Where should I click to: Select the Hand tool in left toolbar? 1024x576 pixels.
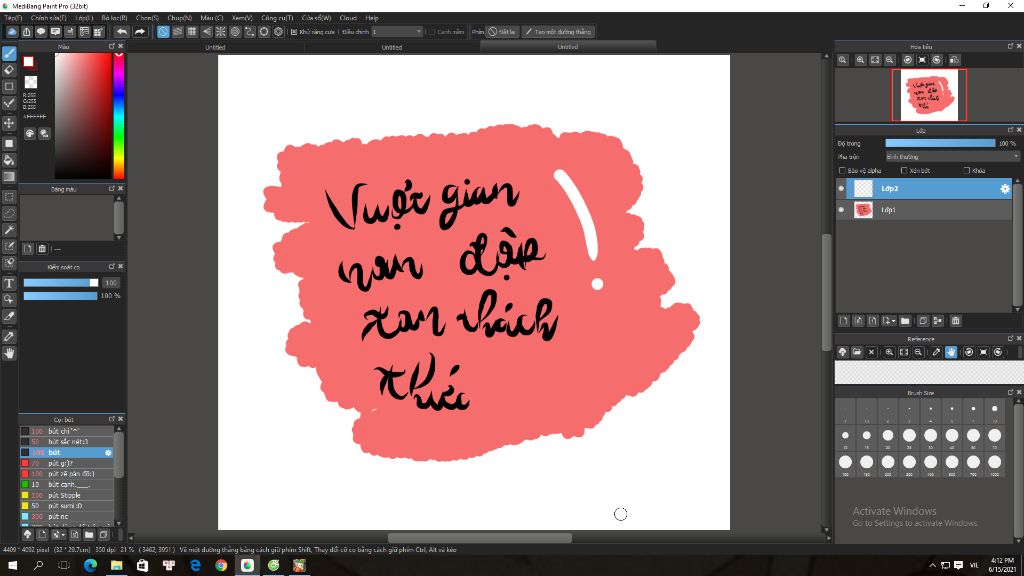[x=9, y=353]
